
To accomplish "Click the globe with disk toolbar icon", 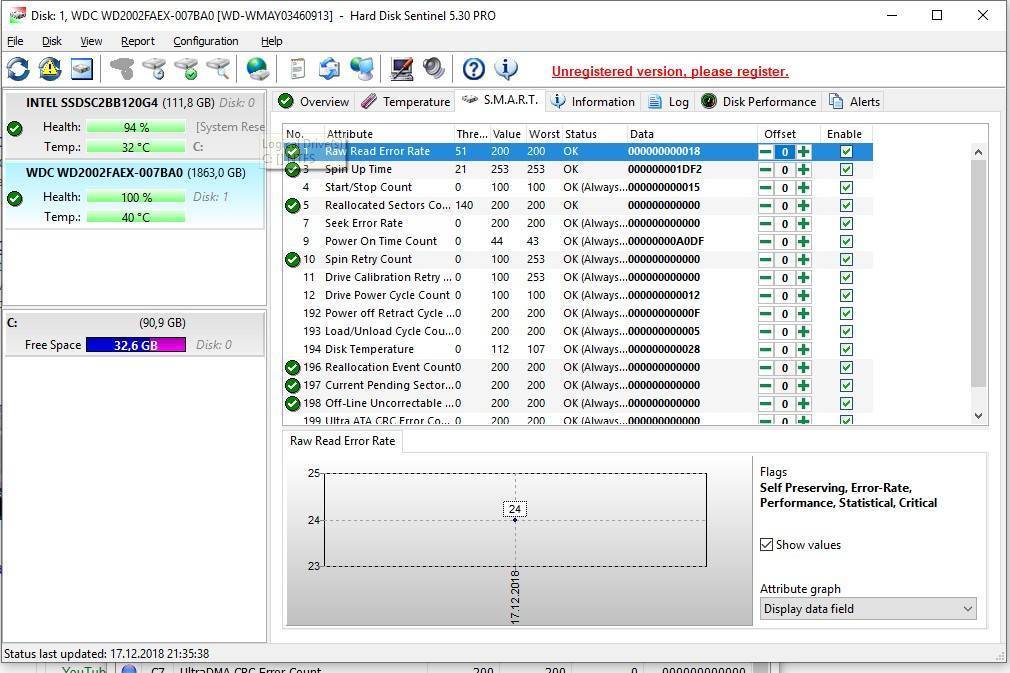I will coord(258,69).
